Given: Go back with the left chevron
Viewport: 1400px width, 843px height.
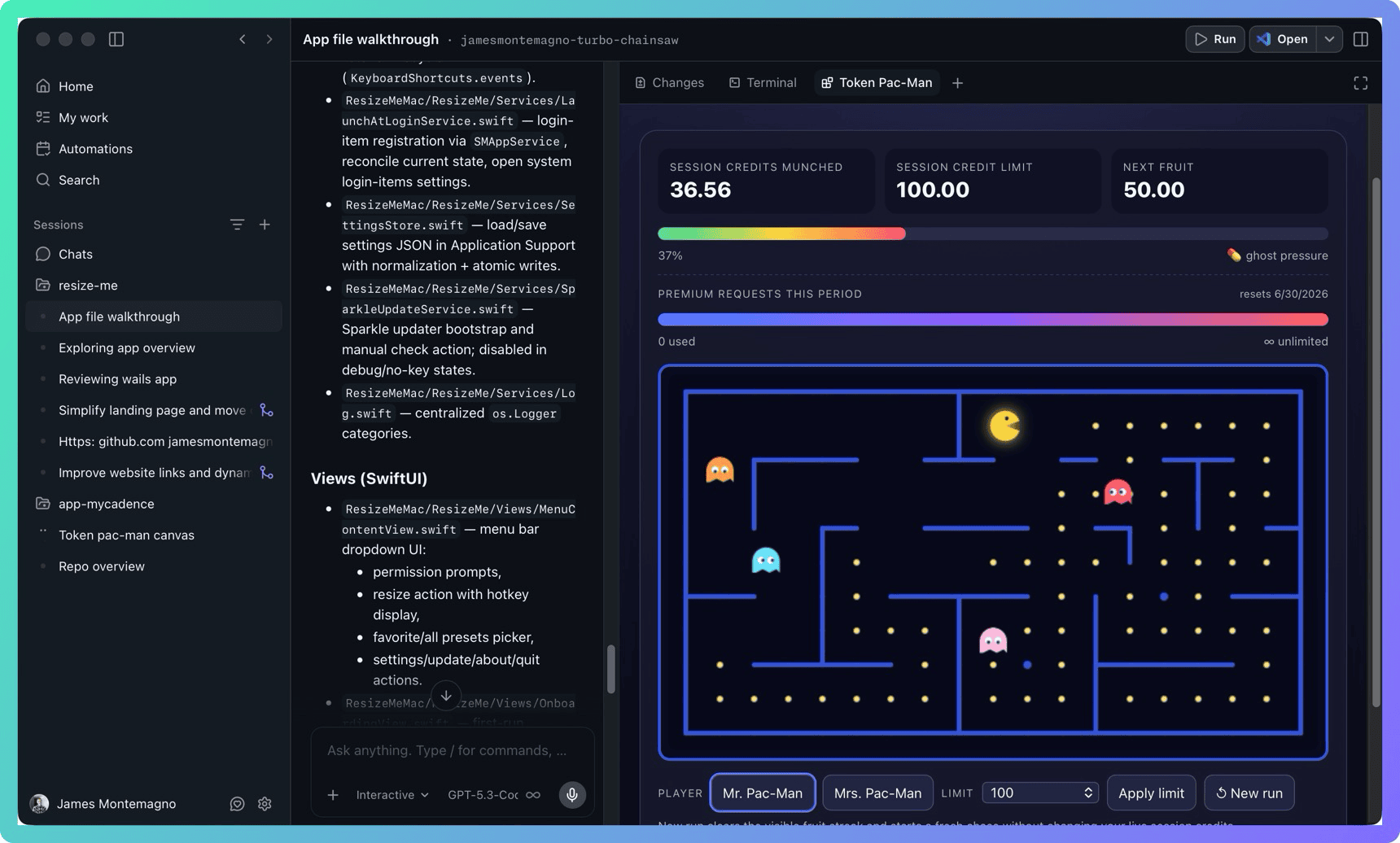Looking at the screenshot, I should (x=243, y=39).
